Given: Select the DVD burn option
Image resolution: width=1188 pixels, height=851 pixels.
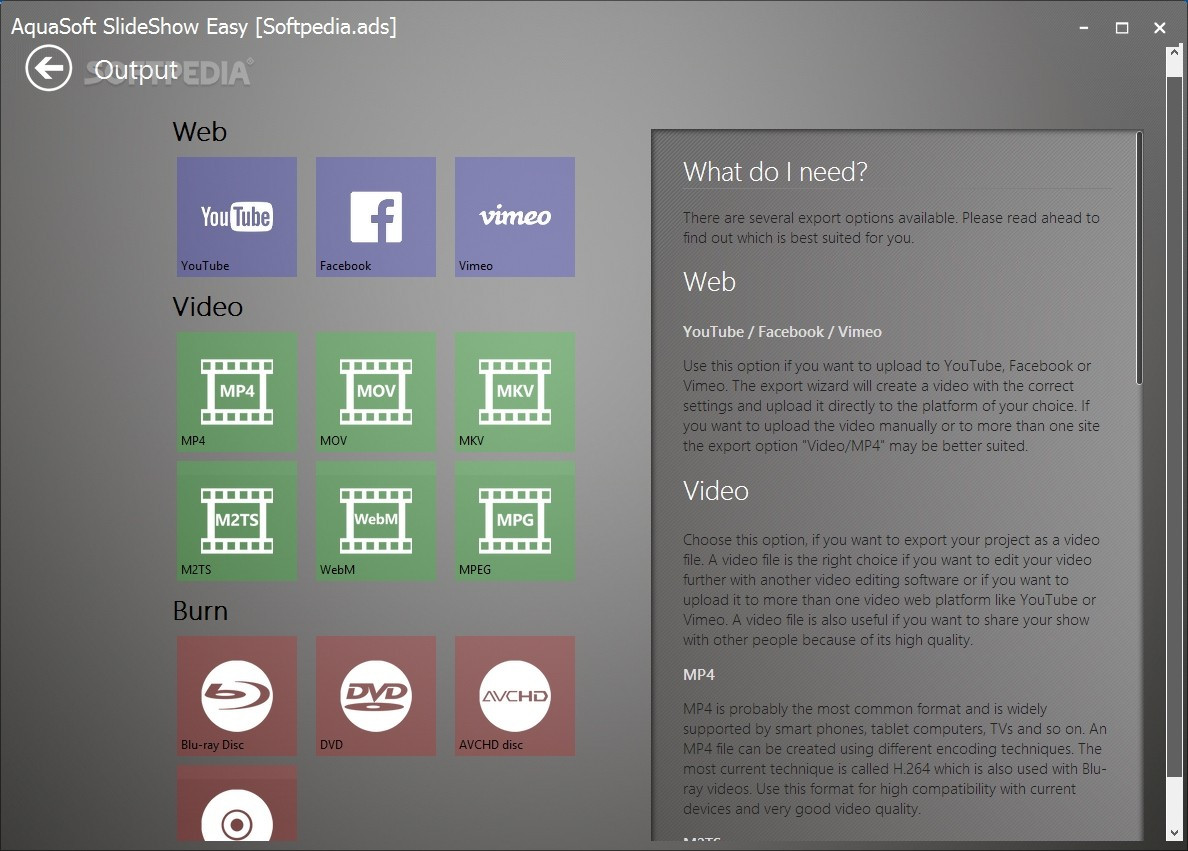Looking at the screenshot, I should click(x=376, y=696).
